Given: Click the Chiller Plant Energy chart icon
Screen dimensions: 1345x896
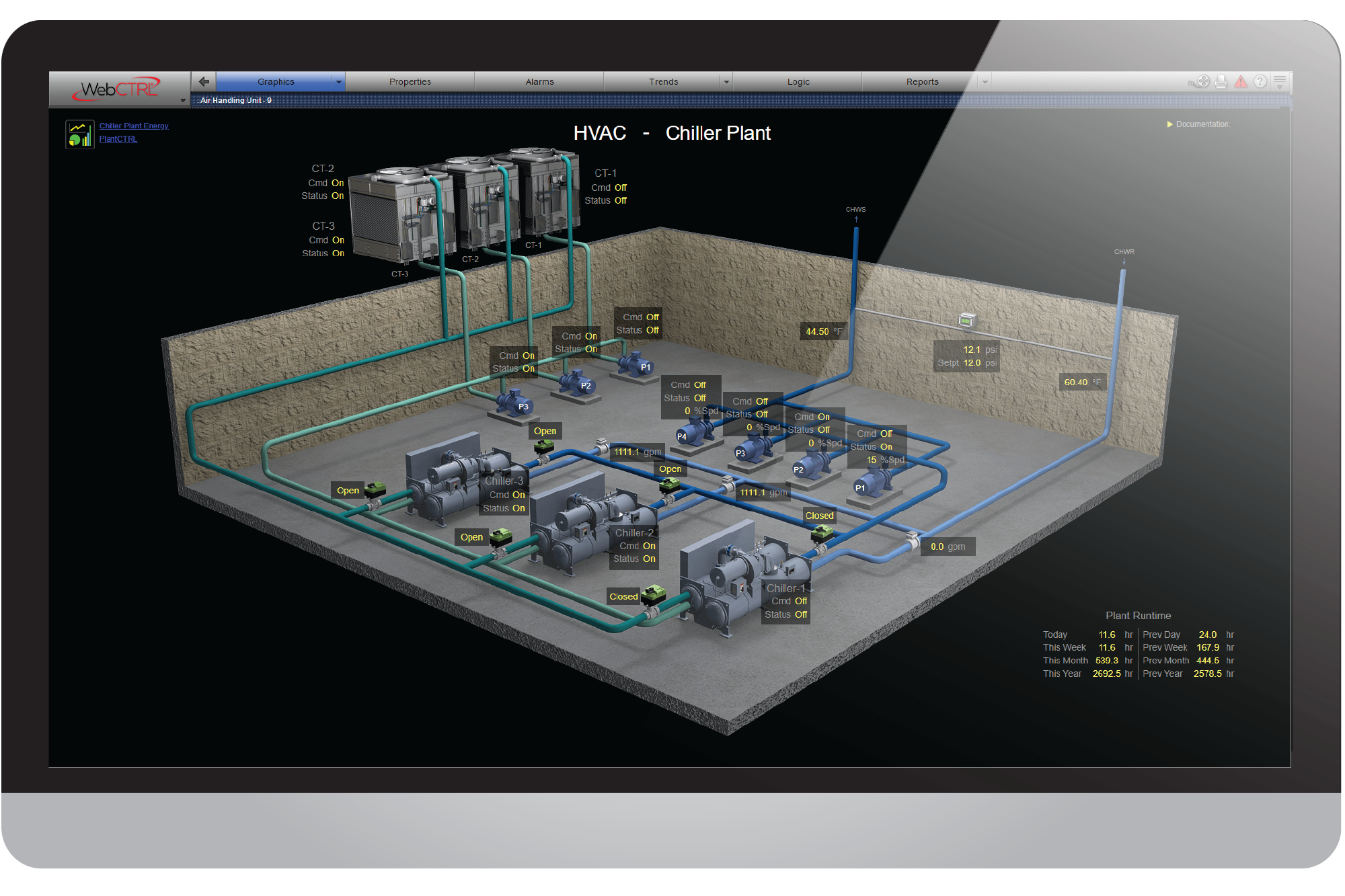Looking at the screenshot, I should [x=79, y=134].
